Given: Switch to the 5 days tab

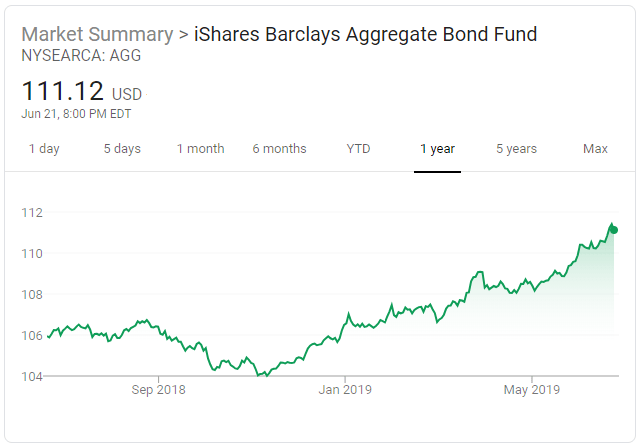Looking at the screenshot, I should click(x=122, y=148).
